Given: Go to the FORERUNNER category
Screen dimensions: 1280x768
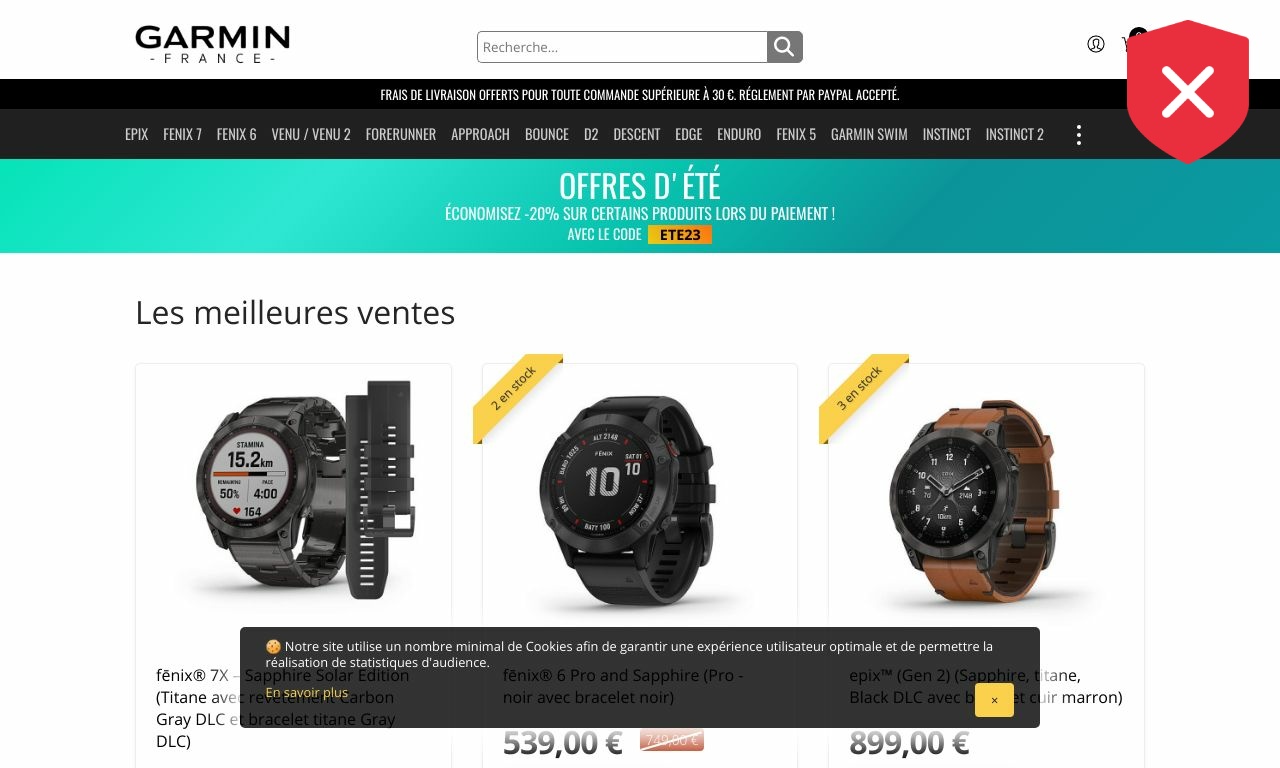Looking at the screenshot, I should [401, 134].
